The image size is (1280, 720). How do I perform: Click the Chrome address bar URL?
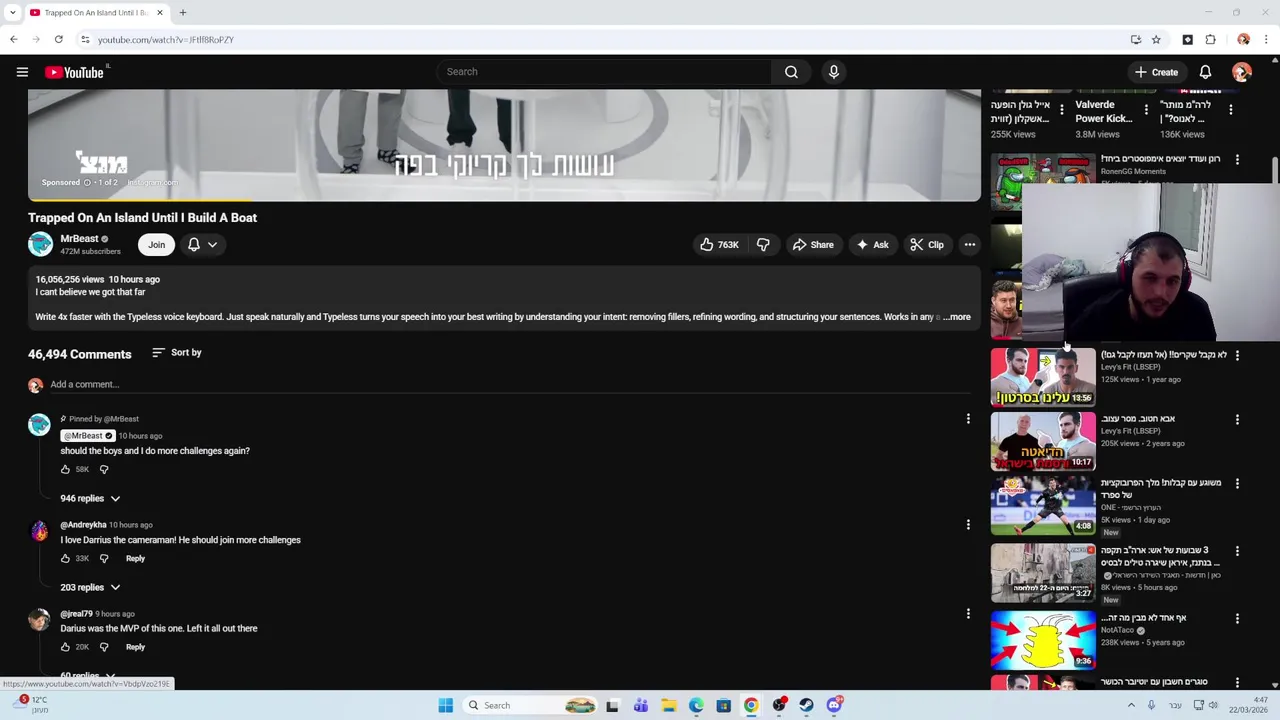point(165,39)
